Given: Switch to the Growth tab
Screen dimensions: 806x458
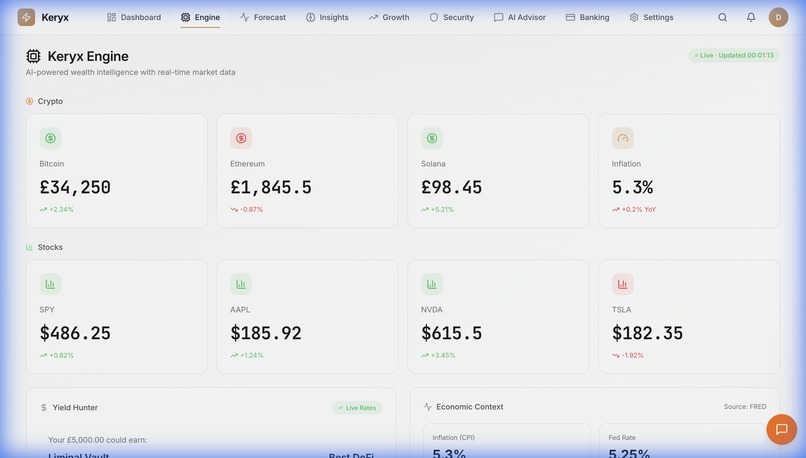Looking at the screenshot, I should click(389, 17).
